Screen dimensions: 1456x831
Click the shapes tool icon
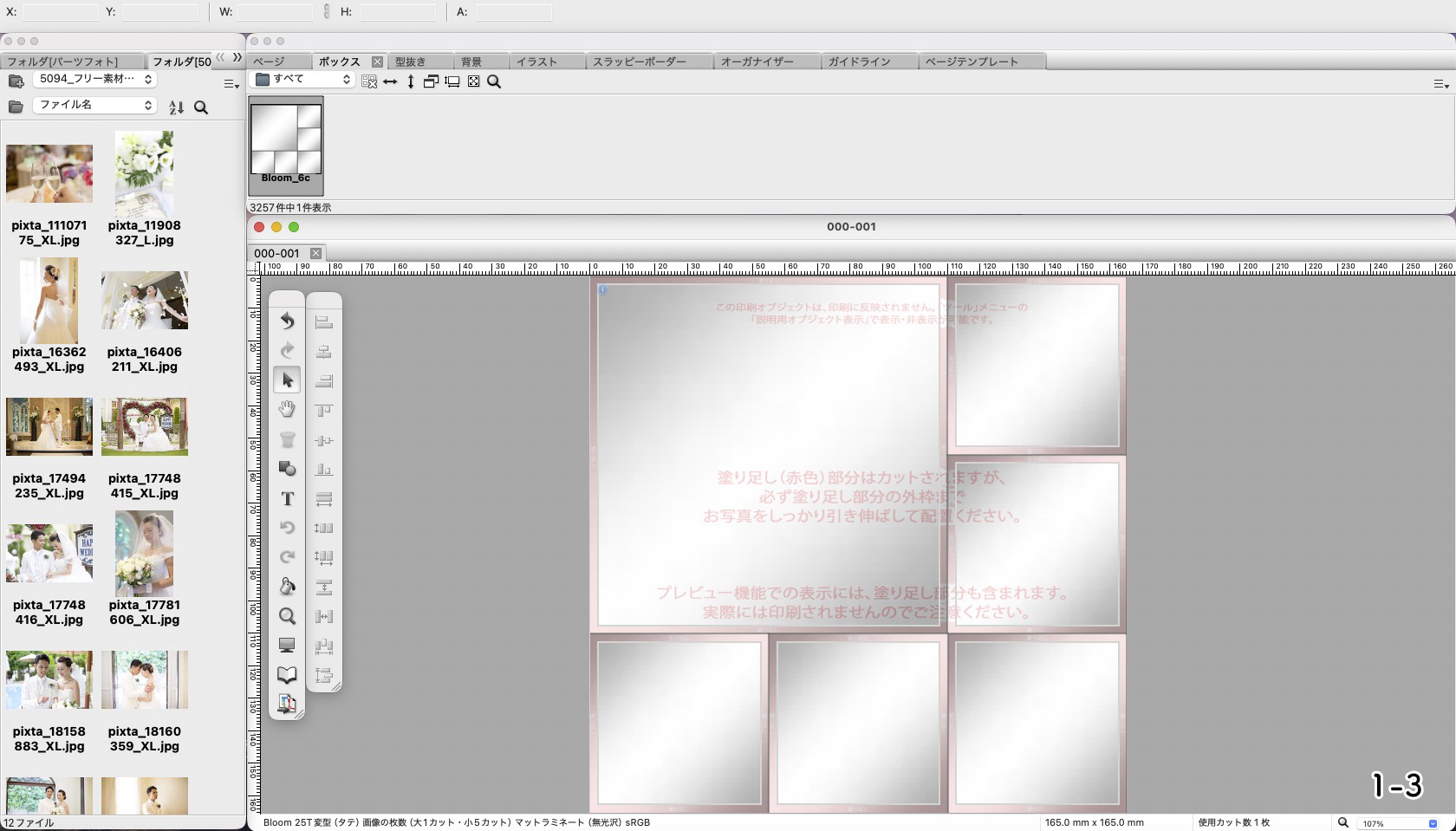pyautogui.click(x=287, y=469)
